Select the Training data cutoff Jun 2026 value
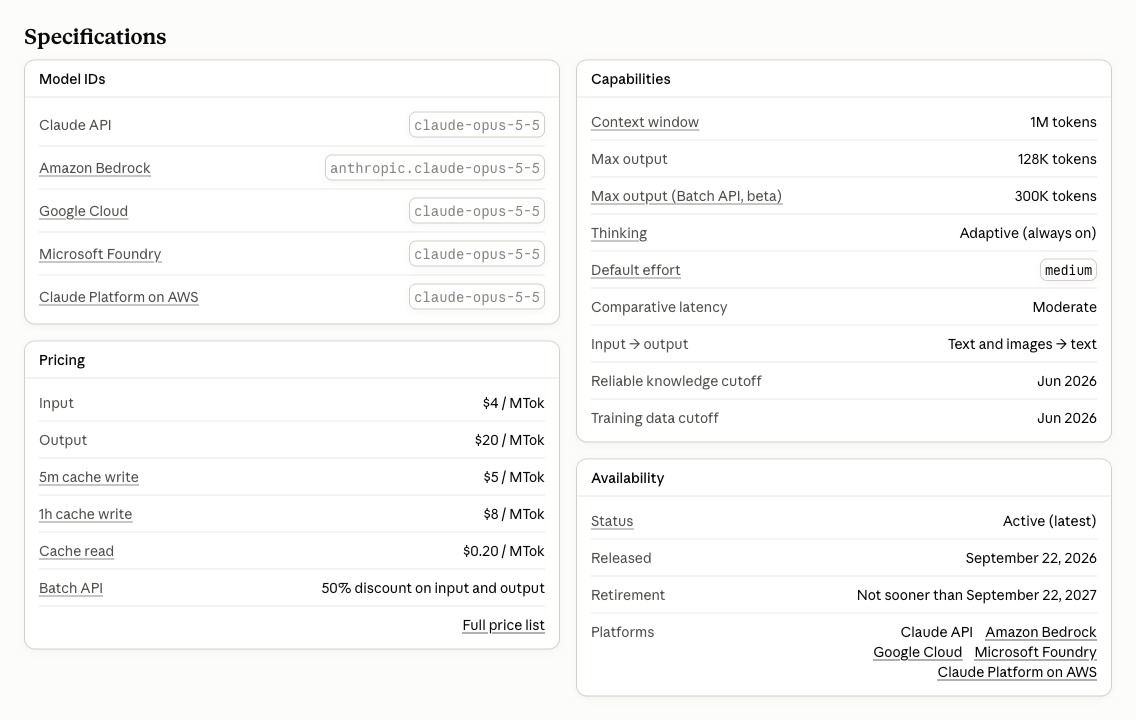This screenshot has height=720, width=1136. coord(1066,418)
